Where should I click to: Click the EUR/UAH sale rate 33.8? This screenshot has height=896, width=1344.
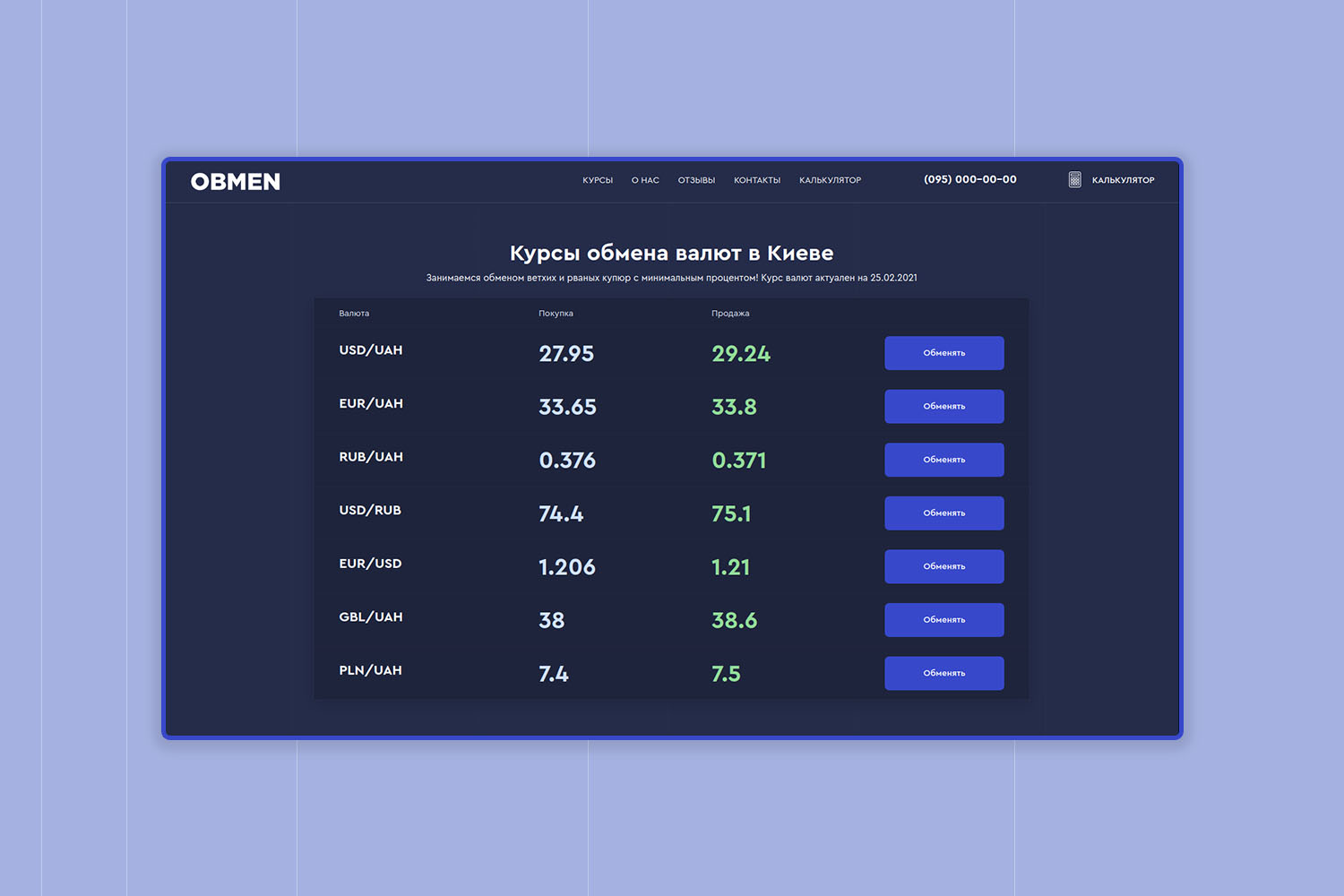[734, 407]
